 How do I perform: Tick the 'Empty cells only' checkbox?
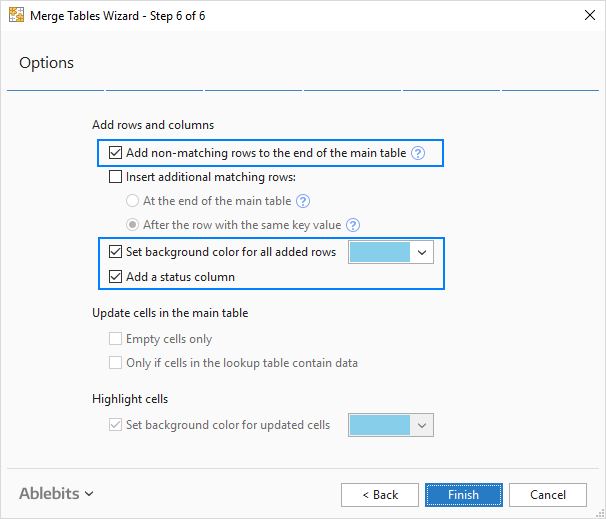[x=116, y=339]
